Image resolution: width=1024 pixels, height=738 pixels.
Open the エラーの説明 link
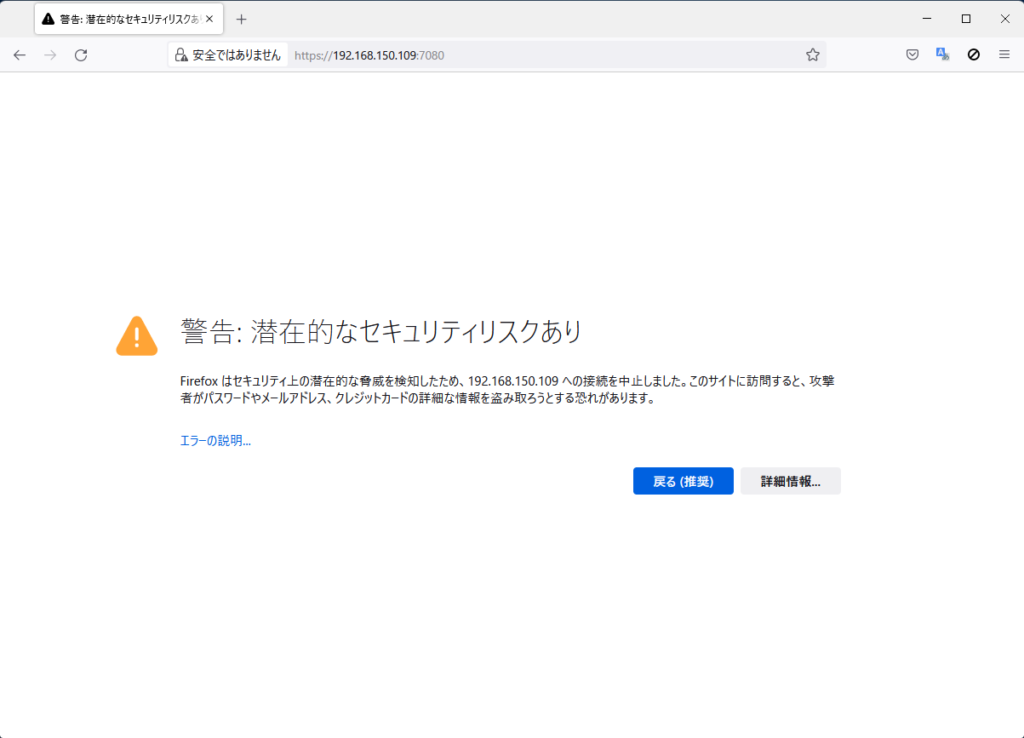(215, 440)
